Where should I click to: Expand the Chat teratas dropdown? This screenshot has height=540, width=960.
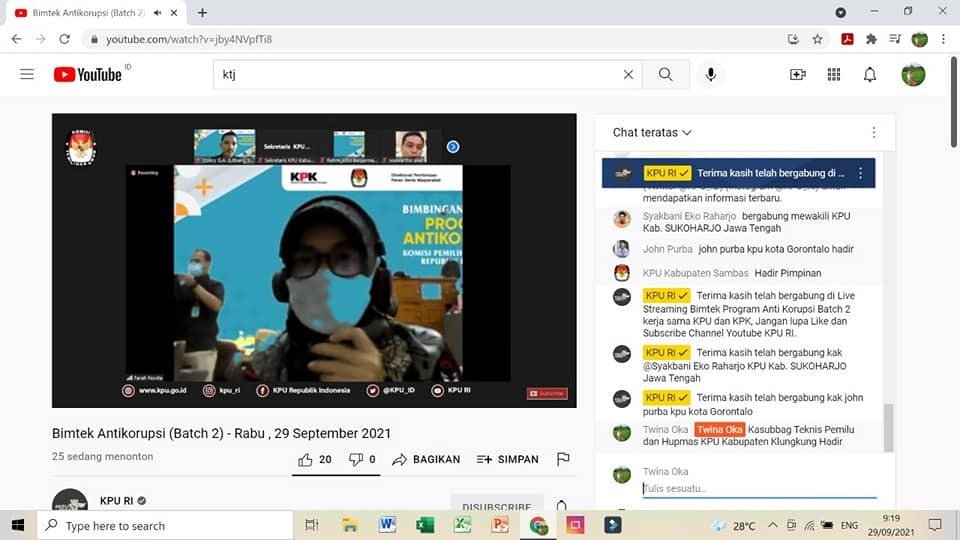coord(652,132)
